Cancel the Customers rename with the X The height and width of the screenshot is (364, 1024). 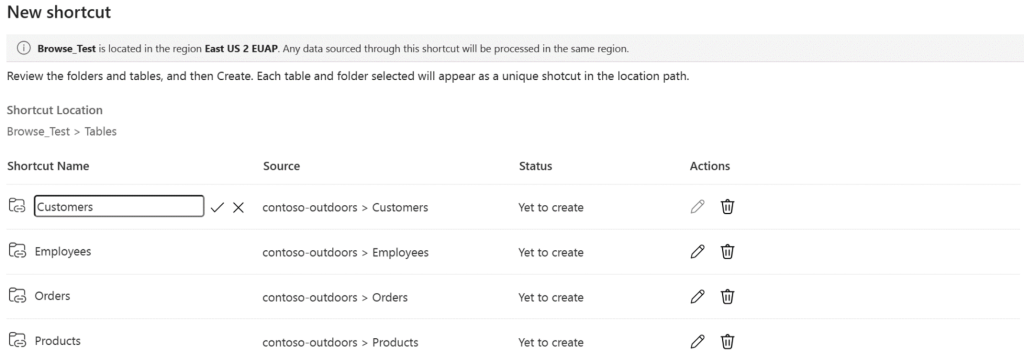238,207
